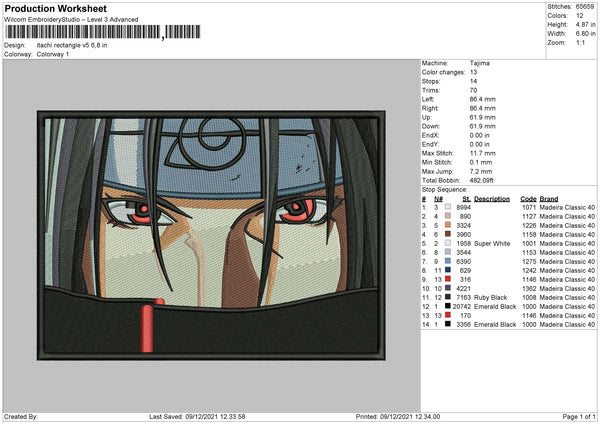The image size is (600, 424).
Task: Click the Total Bobbin value 482.09ft
Action: (x=481, y=180)
